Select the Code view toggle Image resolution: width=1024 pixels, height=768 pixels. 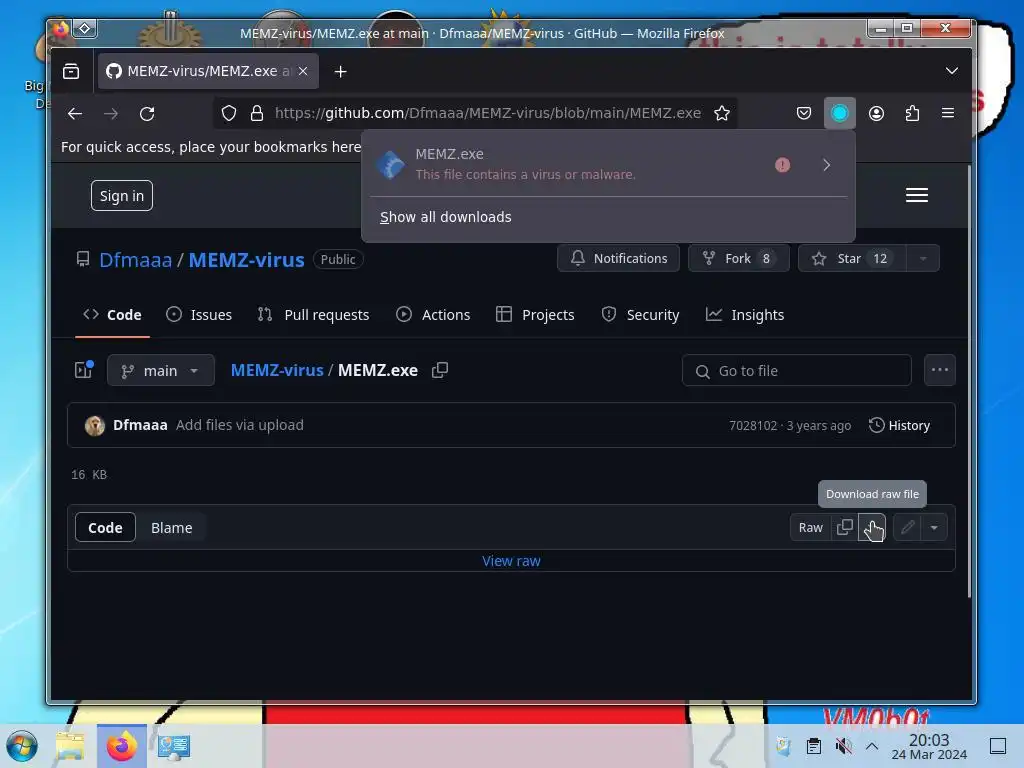pyautogui.click(x=105, y=528)
